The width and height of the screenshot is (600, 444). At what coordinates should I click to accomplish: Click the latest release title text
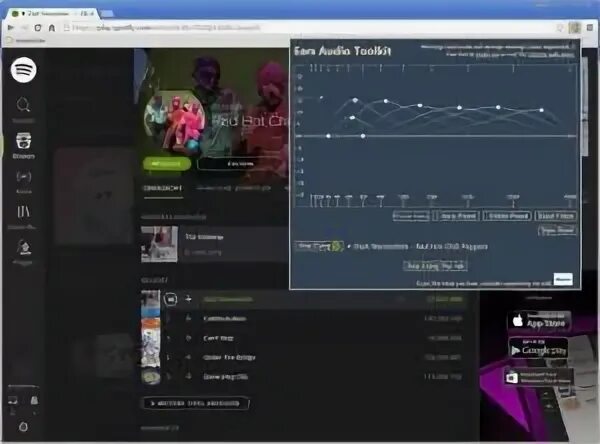click(x=205, y=237)
